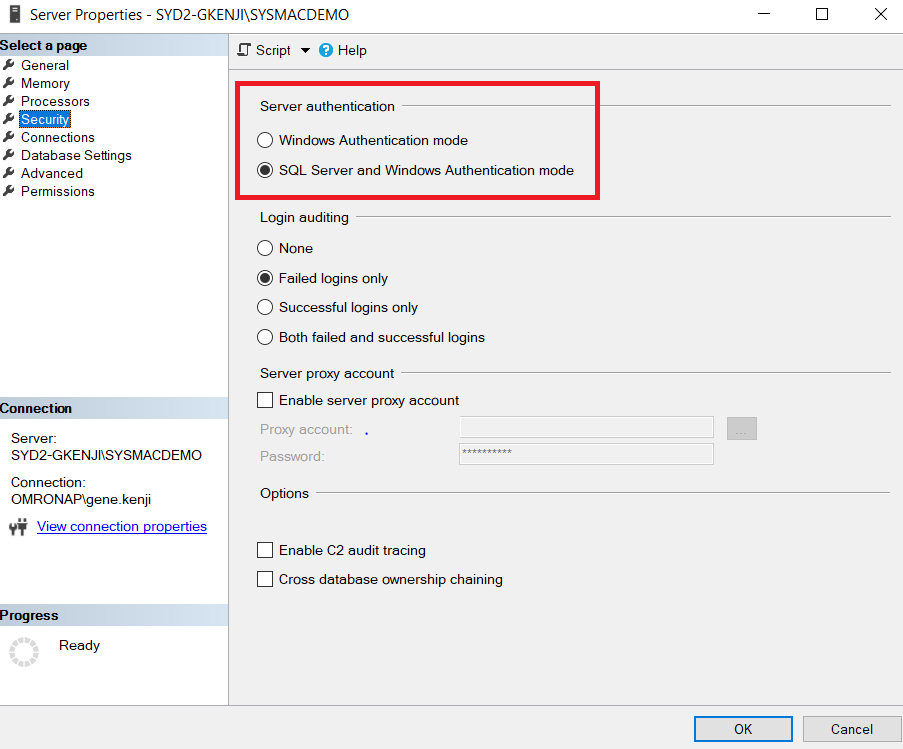
Task: Select the Connections page icon
Action: coord(11,137)
